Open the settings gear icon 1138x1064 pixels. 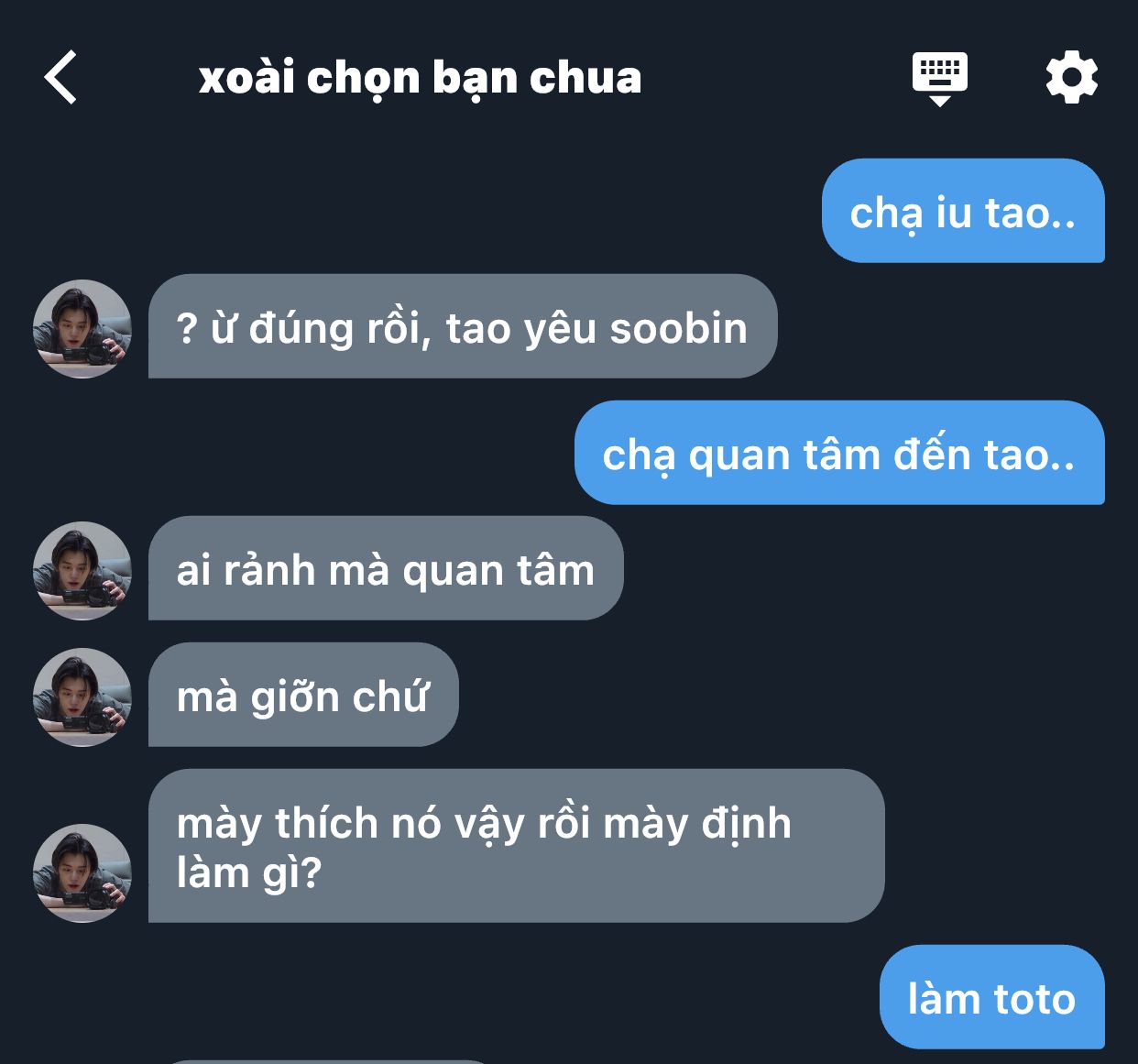pos(1072,77)
